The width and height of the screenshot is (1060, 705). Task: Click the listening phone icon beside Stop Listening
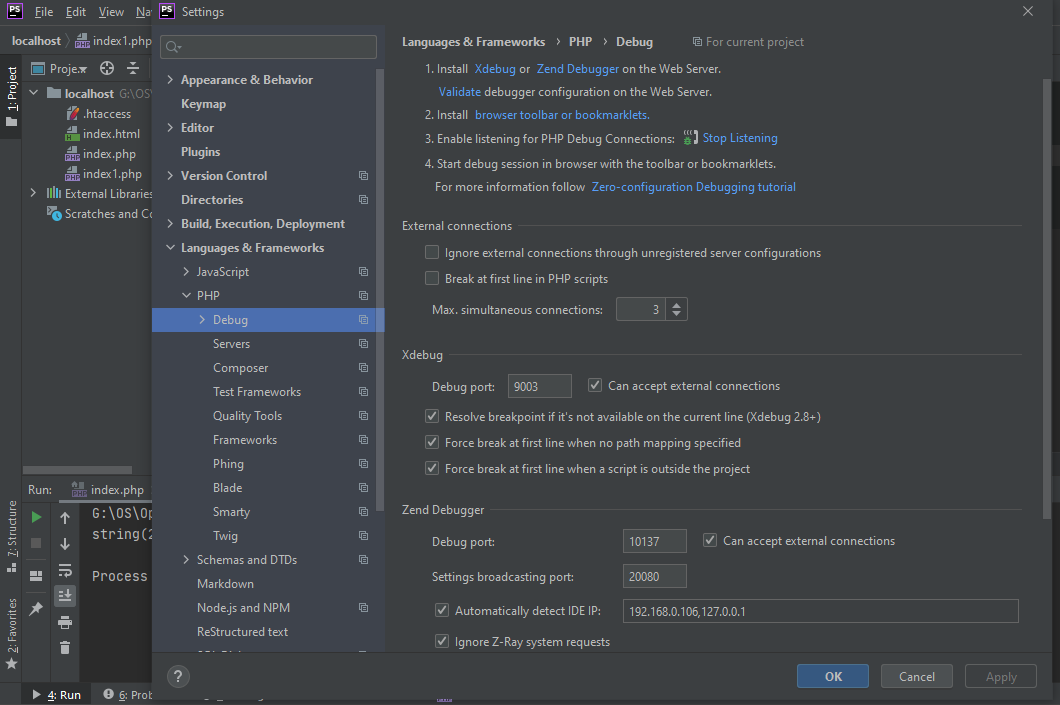click(x=690, y=138)
